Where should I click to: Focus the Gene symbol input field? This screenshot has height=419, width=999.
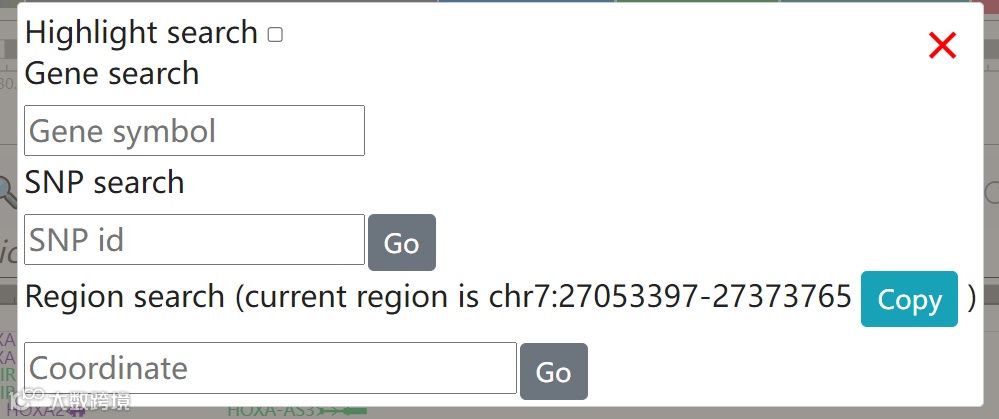tap(194, 131)
